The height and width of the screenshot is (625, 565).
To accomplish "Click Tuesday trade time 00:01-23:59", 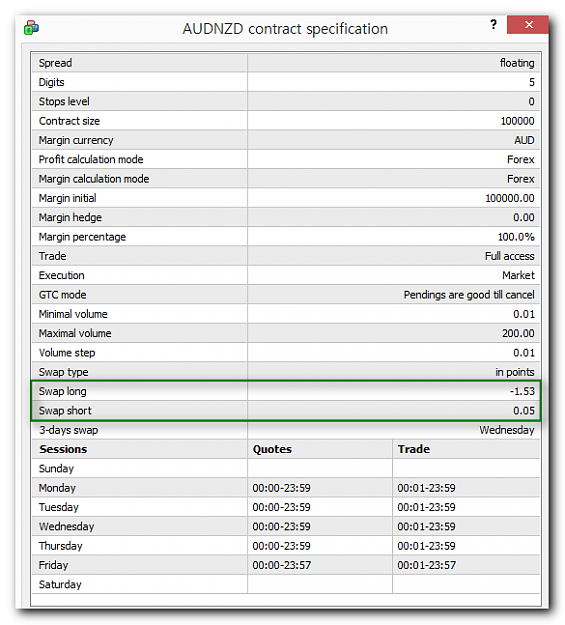I will (x=426, y=507).
